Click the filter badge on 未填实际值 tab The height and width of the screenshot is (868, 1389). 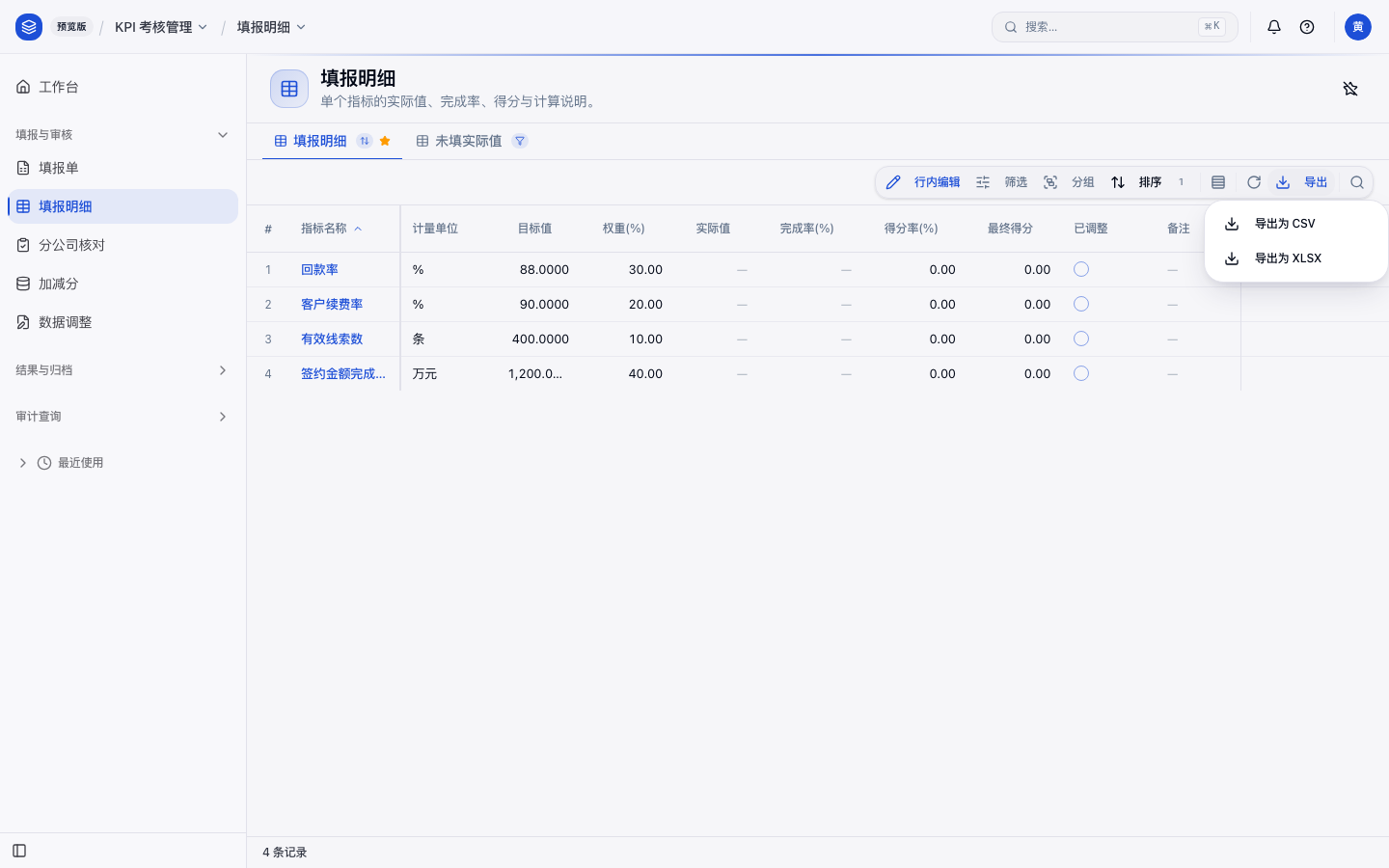click(520, 141)
